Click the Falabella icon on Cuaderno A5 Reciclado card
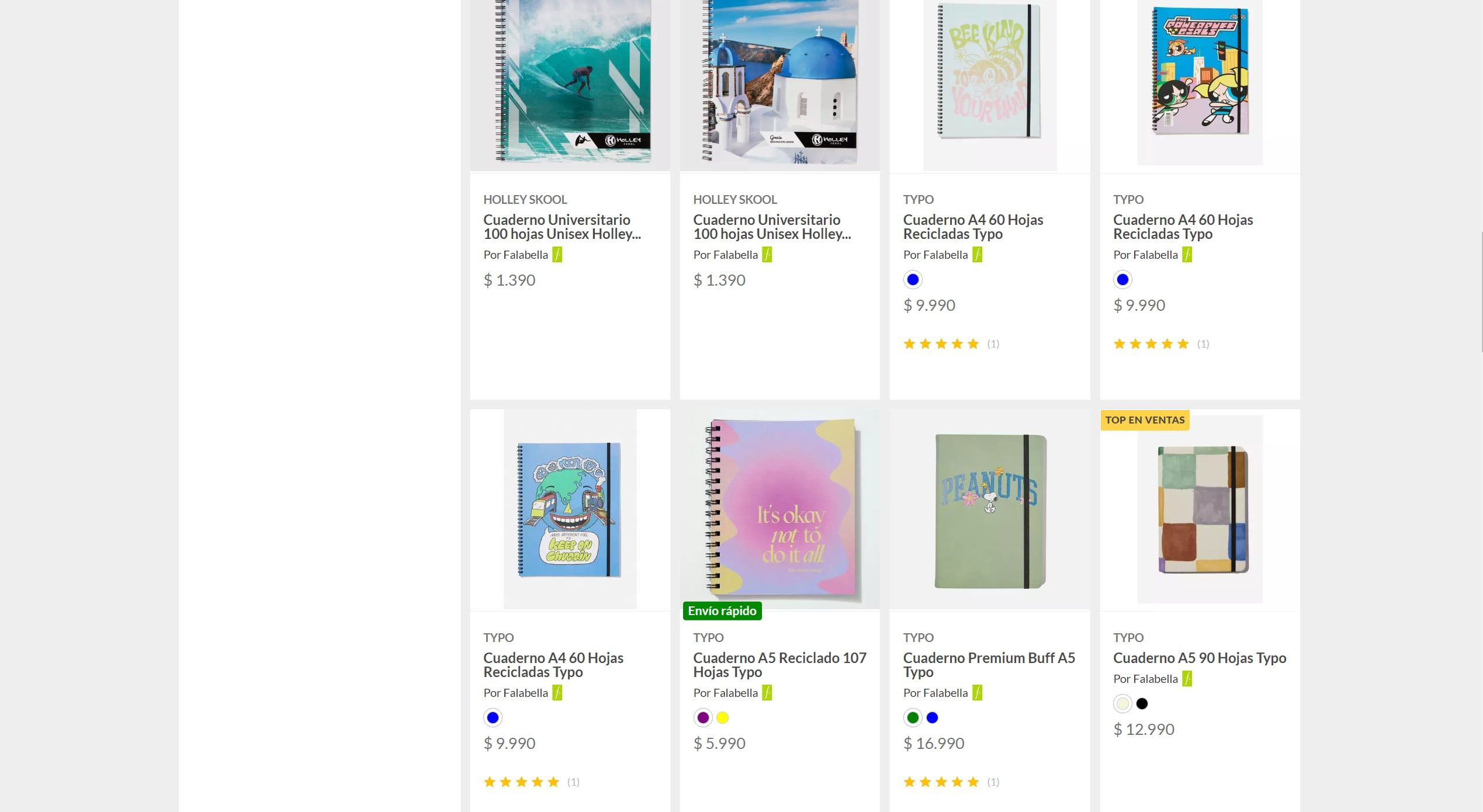This screenshot has width=1483, height=812. (767, 693)
